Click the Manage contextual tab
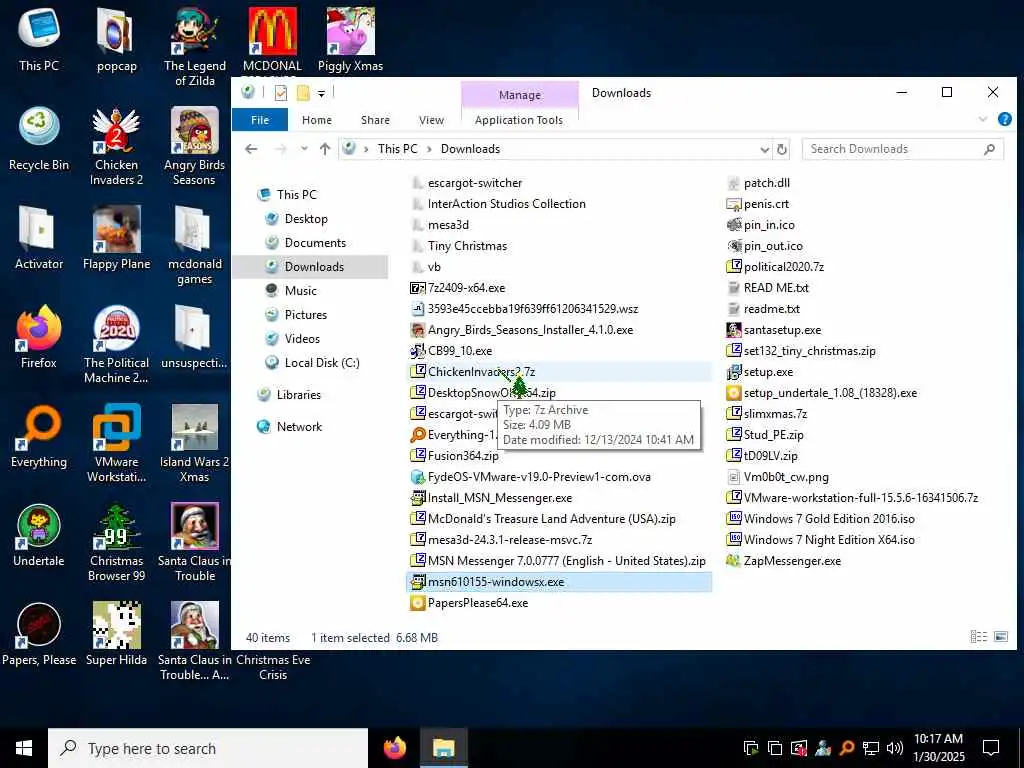Viewport: 1024px width, 768px height. click(x=520, y=95)
